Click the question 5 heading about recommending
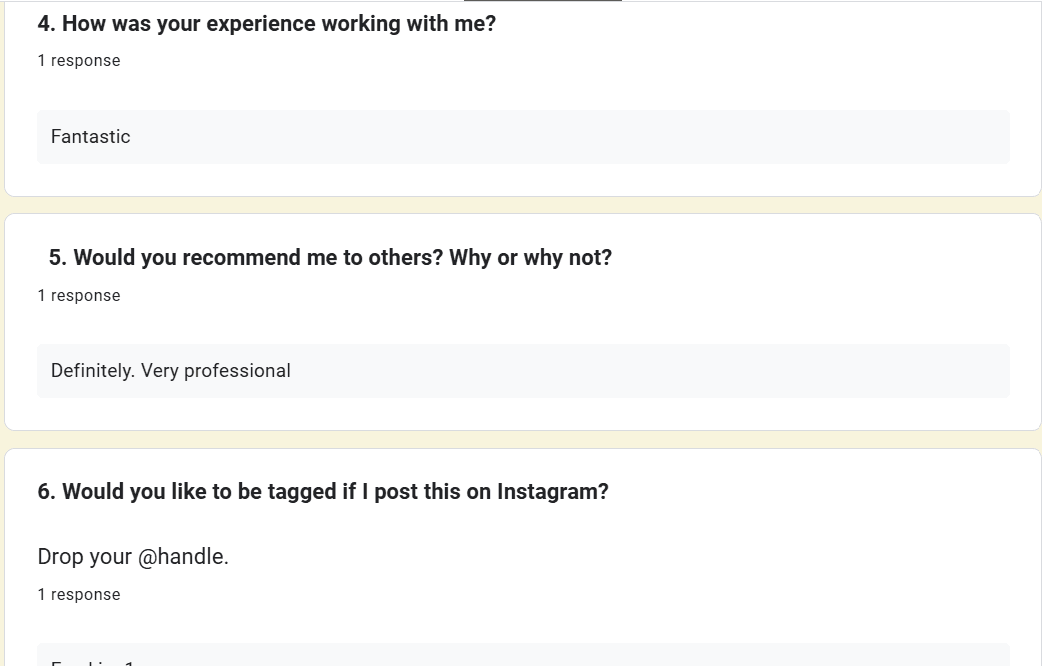 point(330,258)
